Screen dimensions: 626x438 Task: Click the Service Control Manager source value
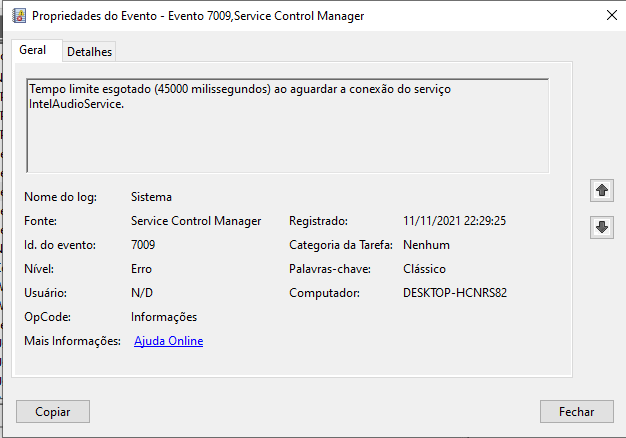196,221
